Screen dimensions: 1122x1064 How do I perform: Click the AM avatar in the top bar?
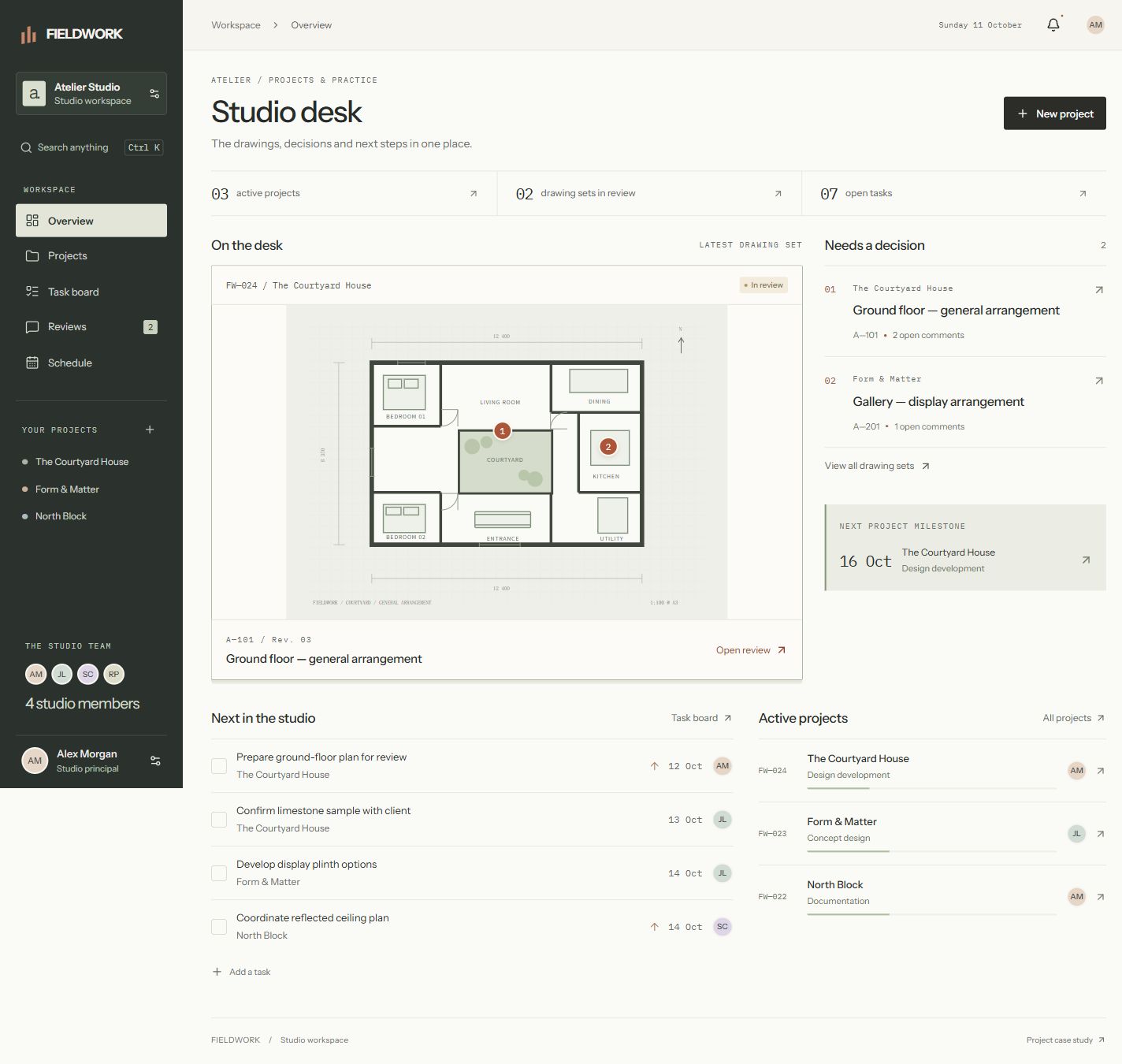pos(1095,25)
